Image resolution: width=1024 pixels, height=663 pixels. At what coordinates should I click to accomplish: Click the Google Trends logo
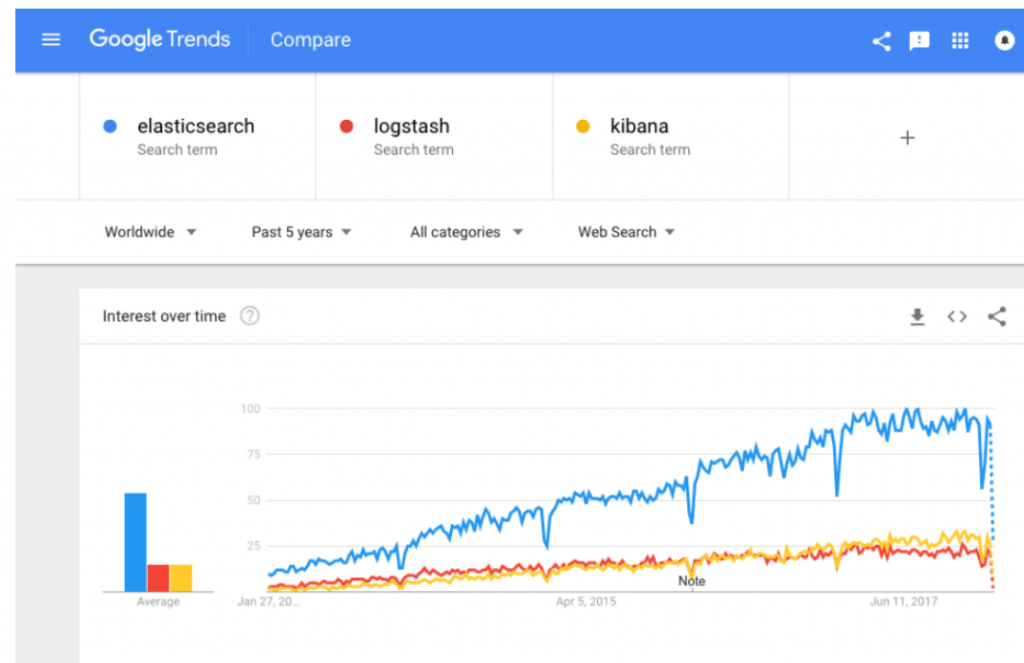[160, 40]
